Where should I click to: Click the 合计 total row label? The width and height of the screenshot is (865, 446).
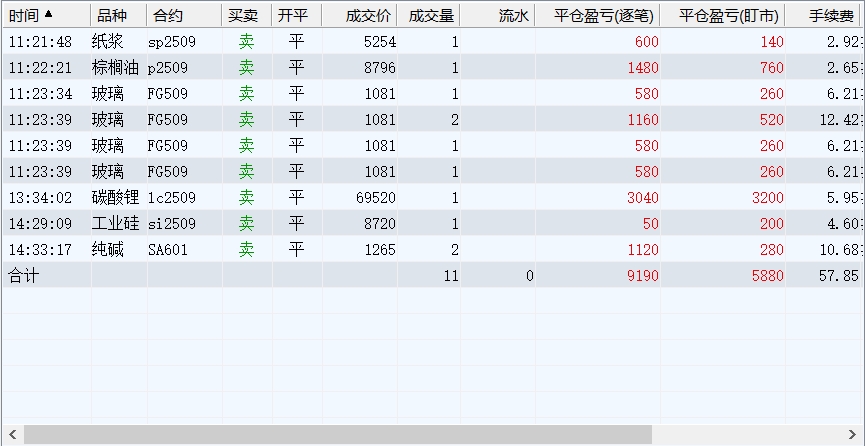pos(24,275)
